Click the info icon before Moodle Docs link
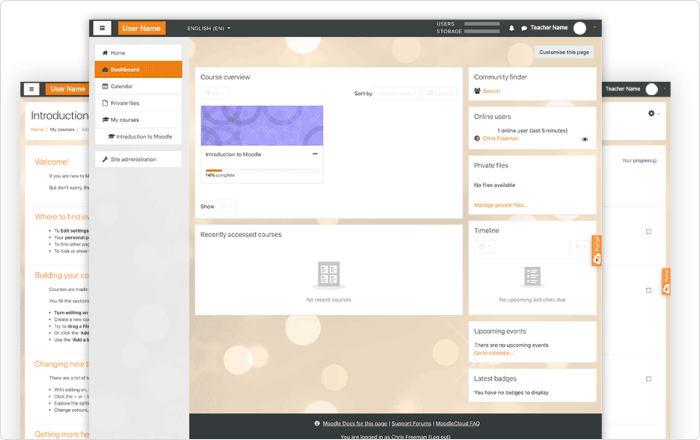Screen dimensions: 700x440 coord(317,423)
